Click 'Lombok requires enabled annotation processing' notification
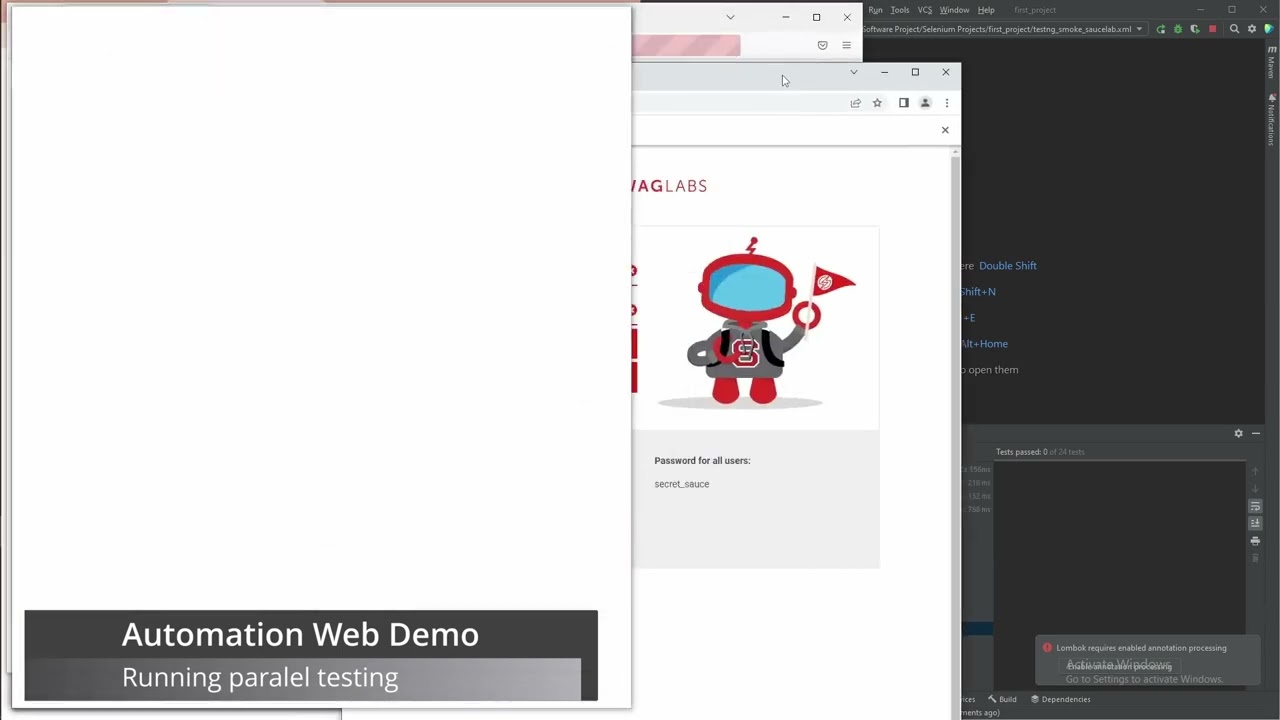1280x720 pixels. click(1141, 648)
